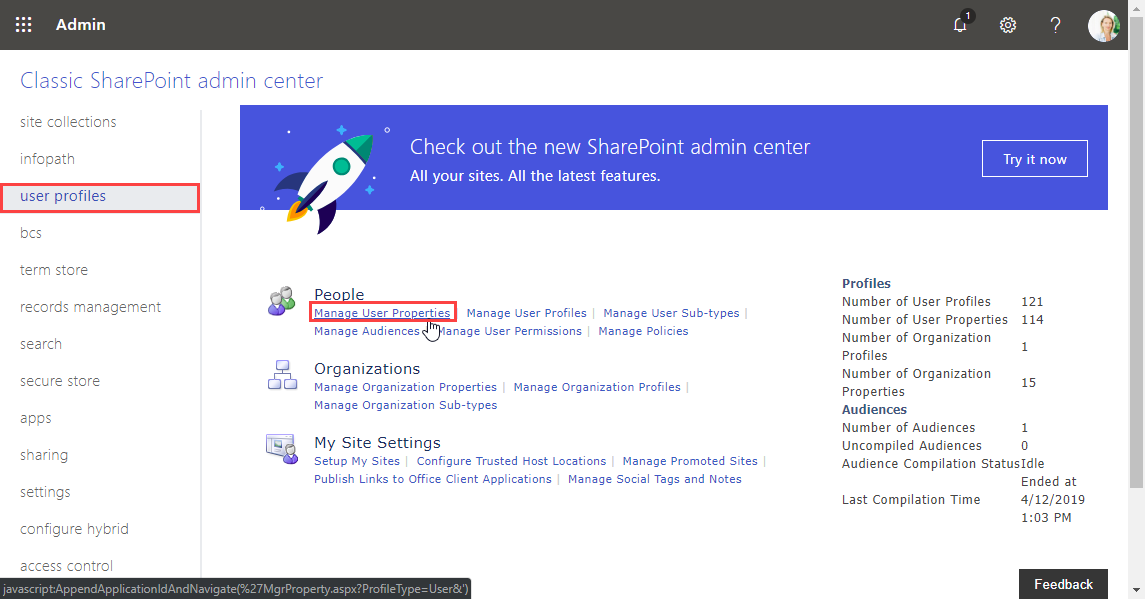Click the 4/12/2019 compilation date
Screen dimensions: 1145x599
point(1053,500)
